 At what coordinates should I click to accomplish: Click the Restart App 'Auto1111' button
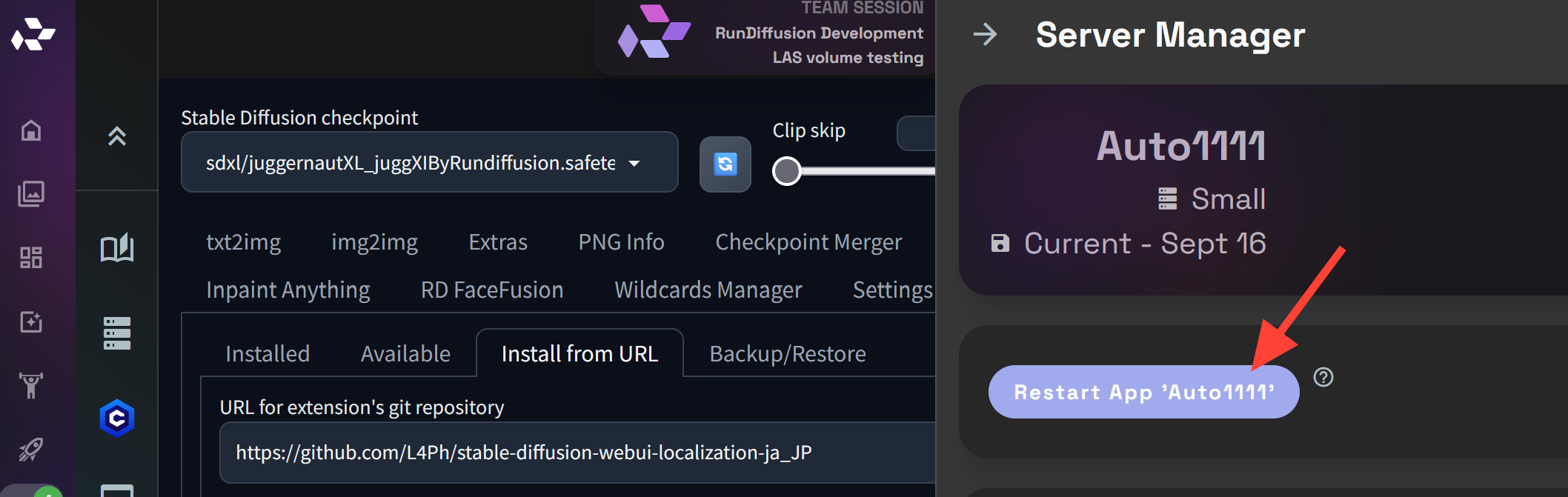pyautogui.click(x=1143, y=392)
